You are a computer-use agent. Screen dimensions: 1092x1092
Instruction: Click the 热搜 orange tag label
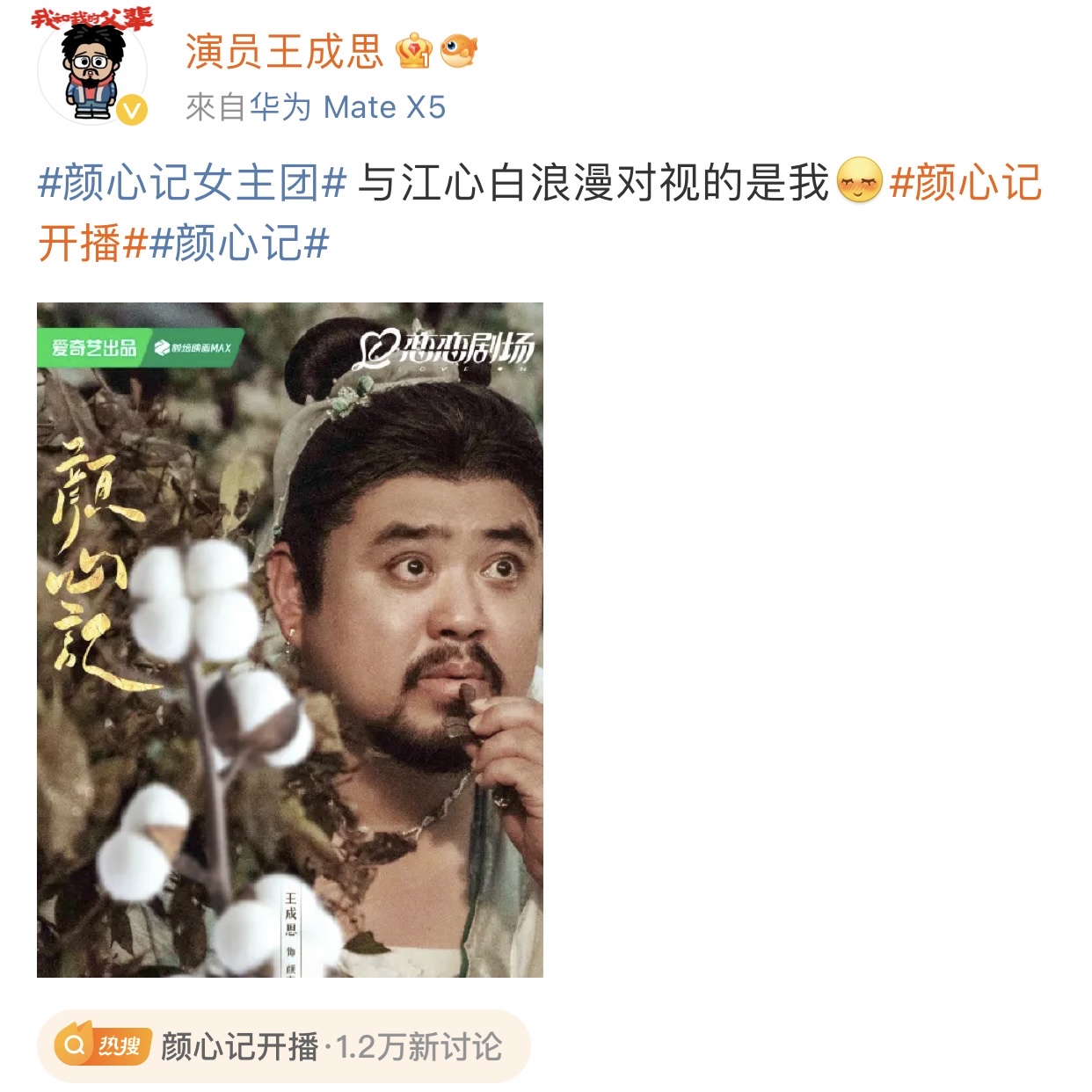(120, 1045)
